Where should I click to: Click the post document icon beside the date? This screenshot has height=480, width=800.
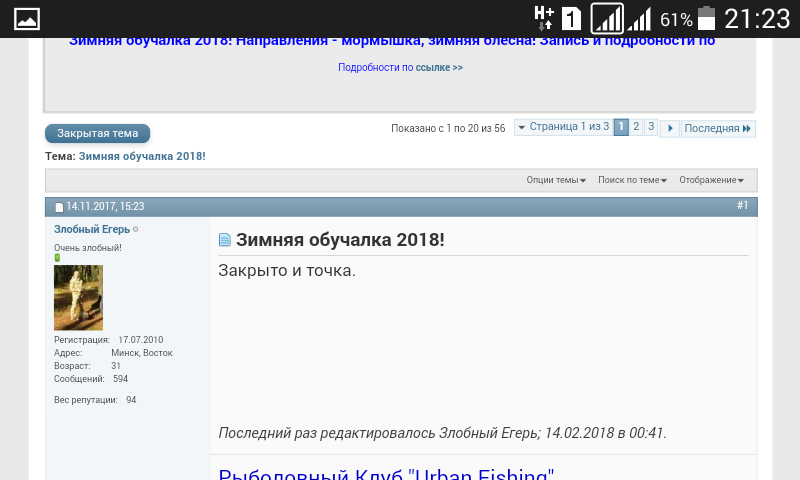[x=59, y=207]
